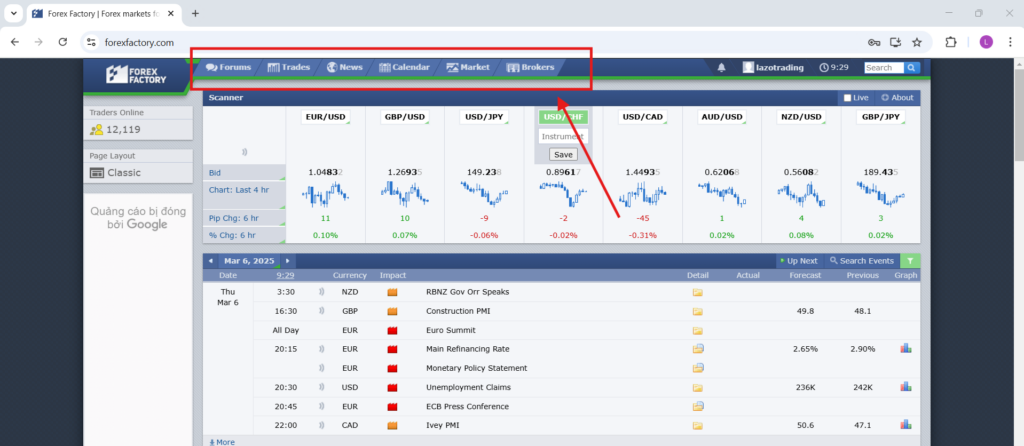This screenshot has width=1024, height=446.
Task: Open Search Events in the calendar
Action: pyautogui.click(x=861, y=261)
